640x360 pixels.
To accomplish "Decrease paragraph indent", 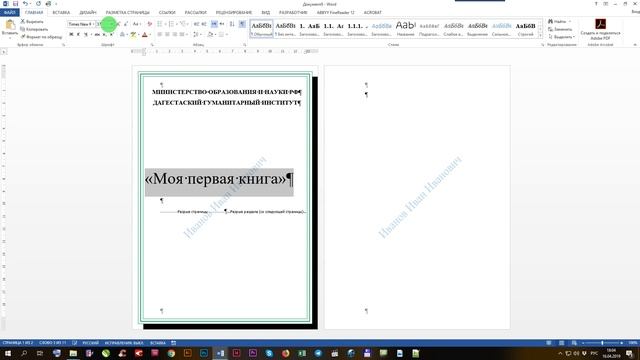I will (x=196, y=24).
